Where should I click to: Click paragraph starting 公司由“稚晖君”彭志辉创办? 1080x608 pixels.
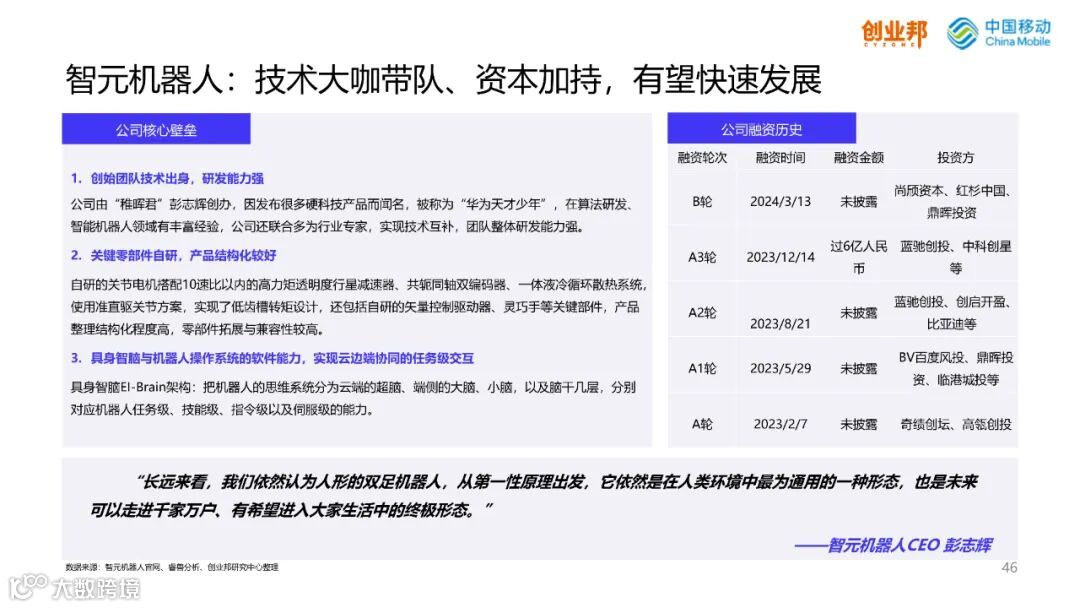click(351, 216)
